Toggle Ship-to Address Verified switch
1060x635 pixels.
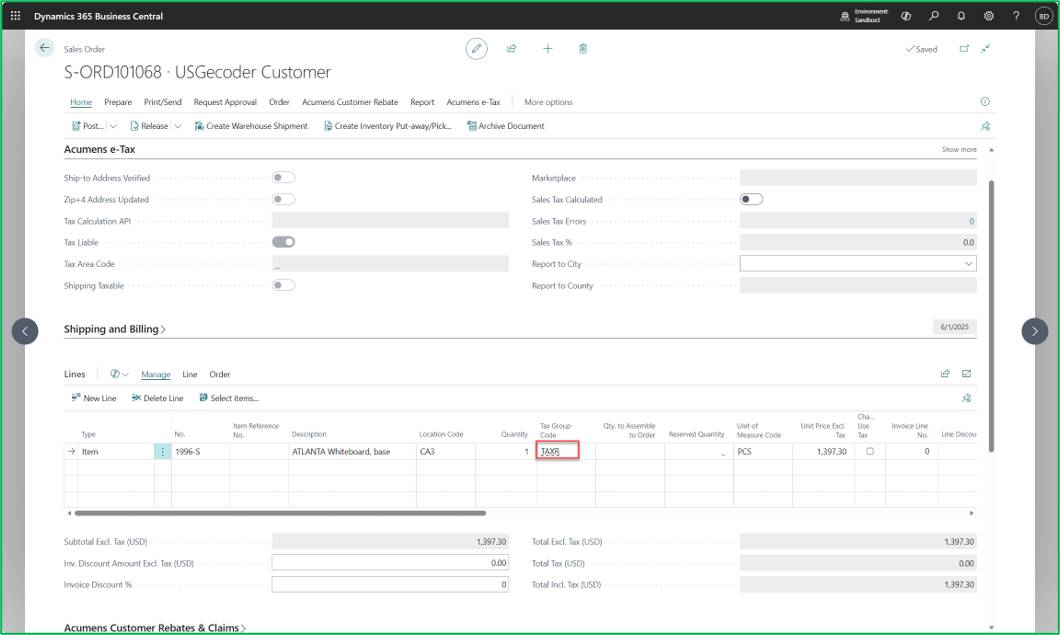tap(283, 178)
